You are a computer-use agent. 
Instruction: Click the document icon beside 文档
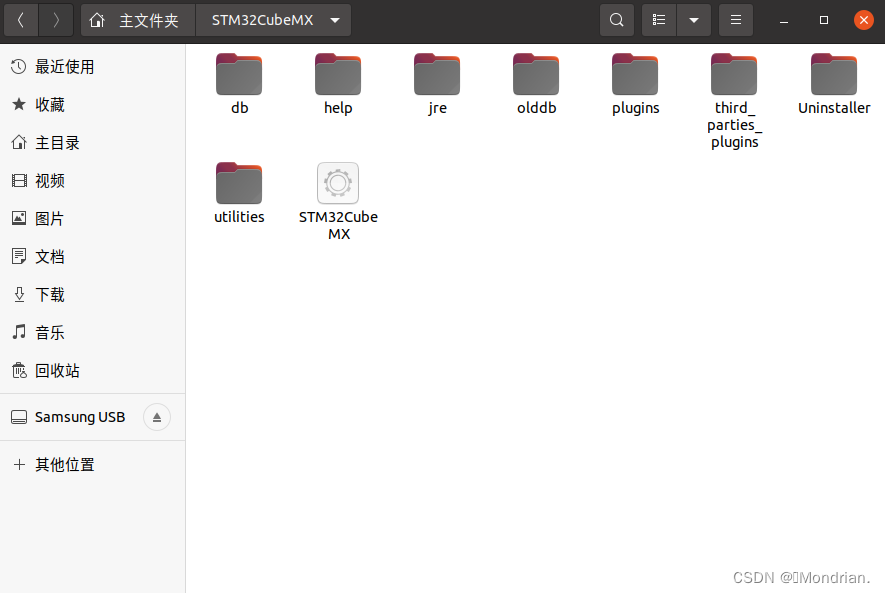(19, 257)
